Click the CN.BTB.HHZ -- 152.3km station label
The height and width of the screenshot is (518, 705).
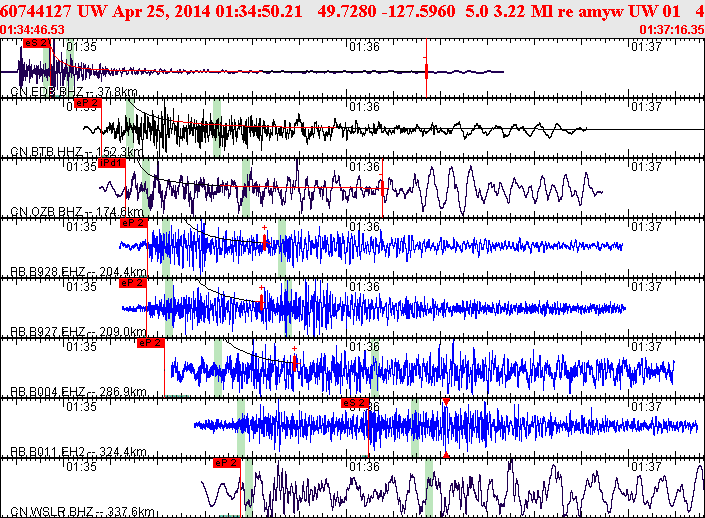(76, 152)
